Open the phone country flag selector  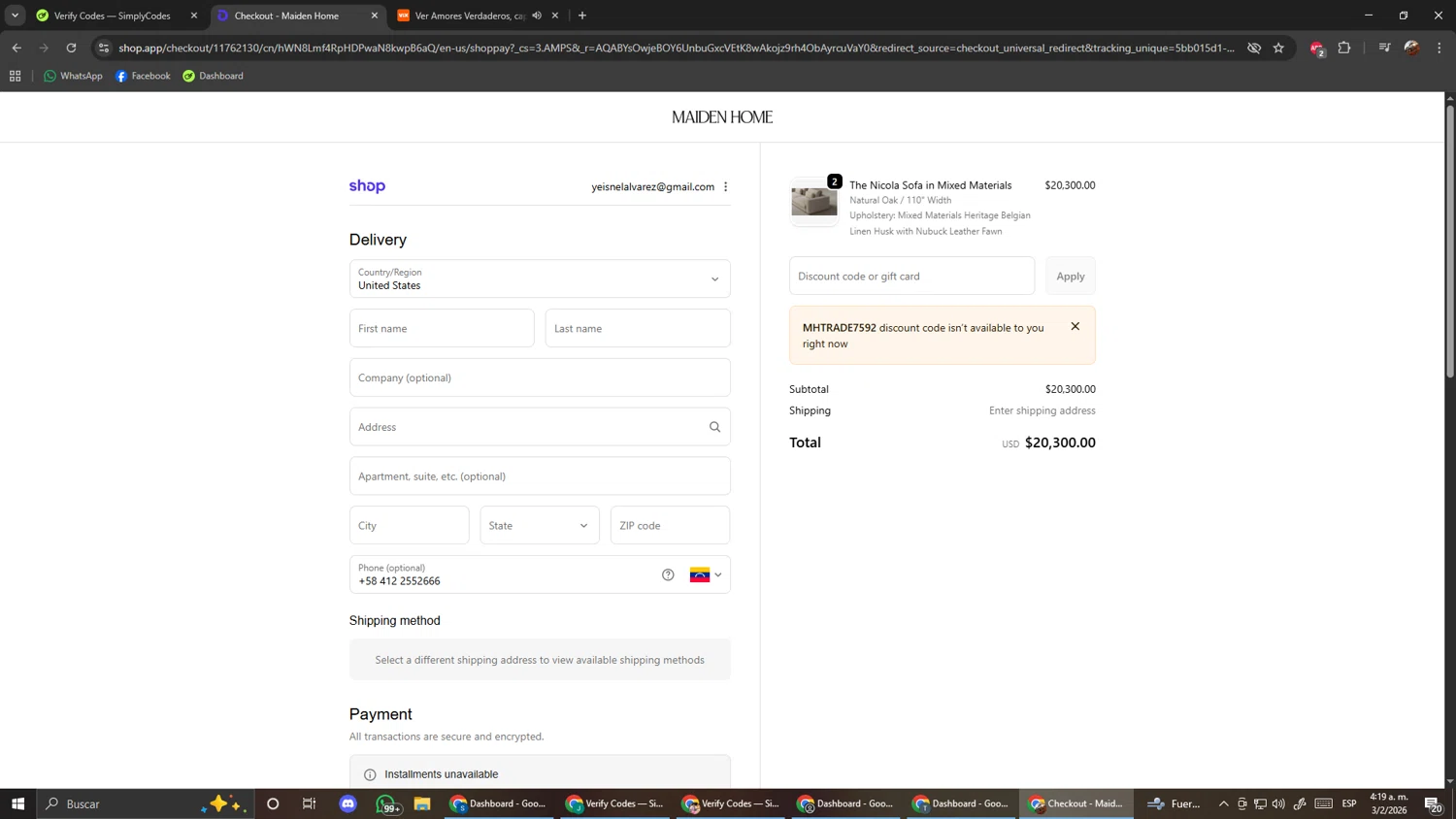[x=706, y=574]
